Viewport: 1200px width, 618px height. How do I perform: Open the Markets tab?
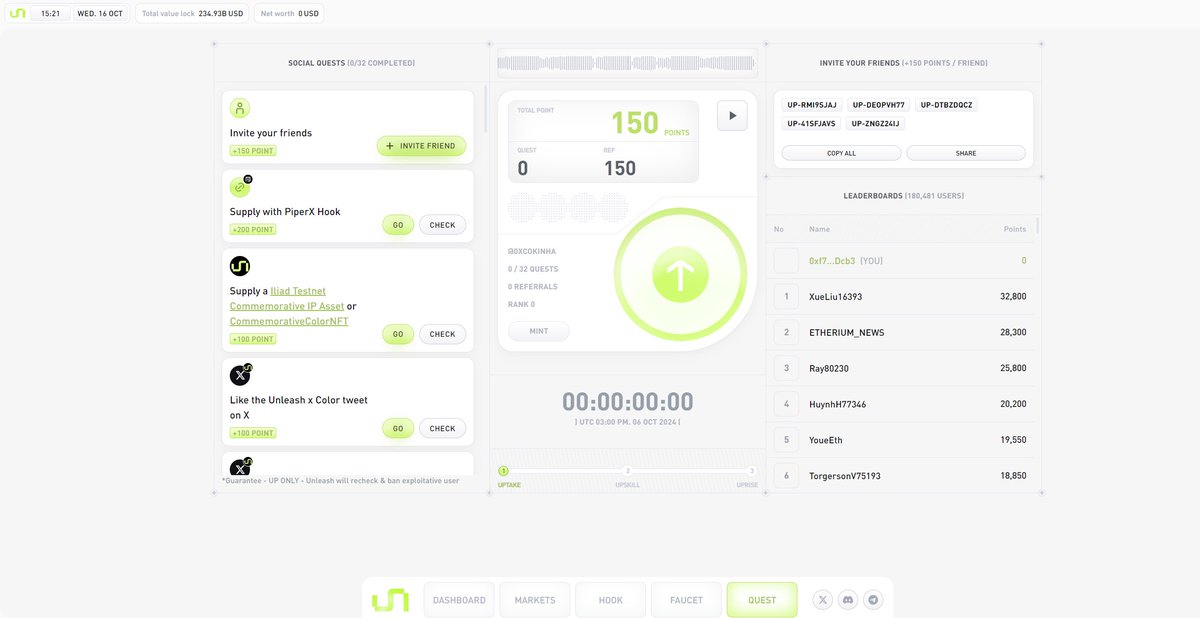535,600
